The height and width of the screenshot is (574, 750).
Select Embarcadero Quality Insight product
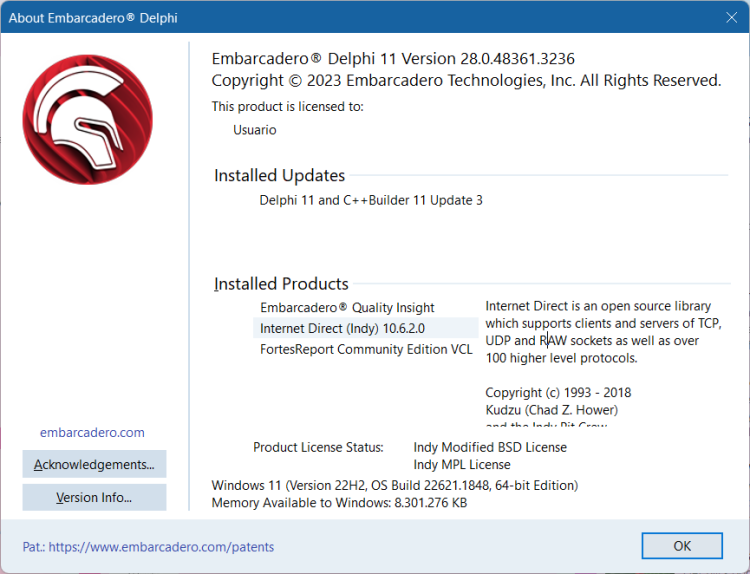tap(347, 308)
